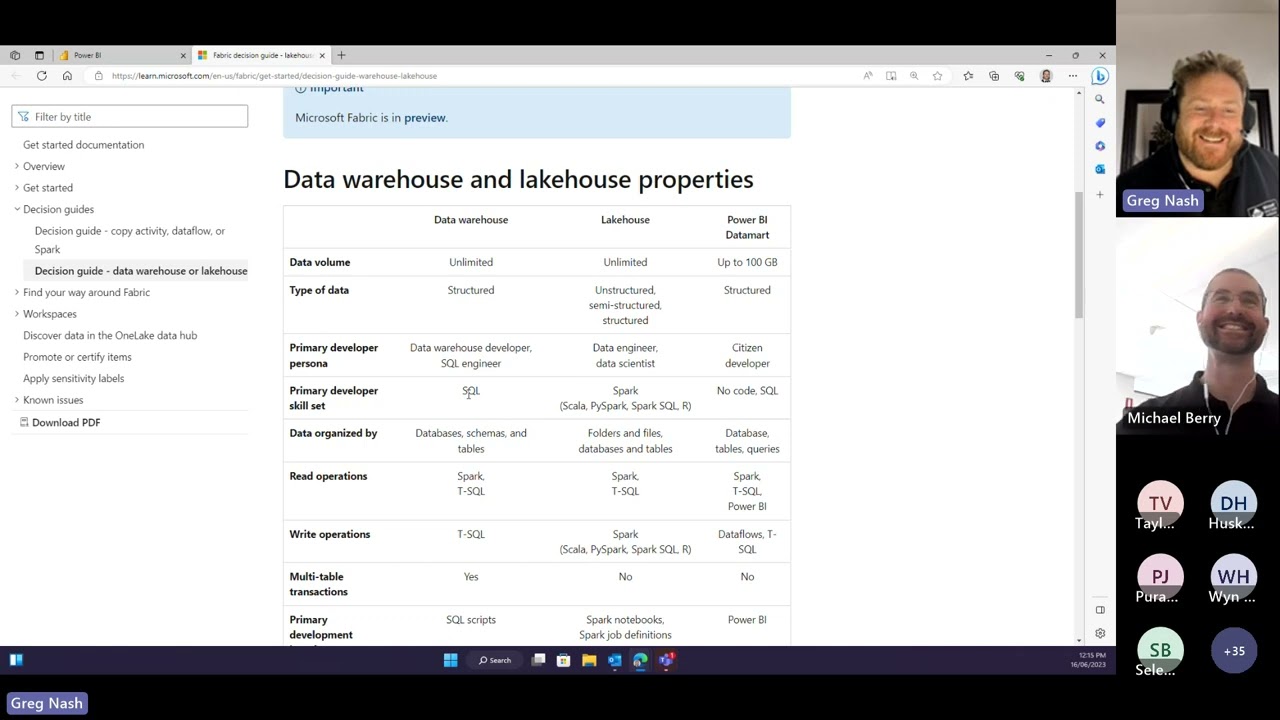The width and height of the screenshot is (1280, 720).
Task: Show the +35 more participants
Action: [1234, 651]
